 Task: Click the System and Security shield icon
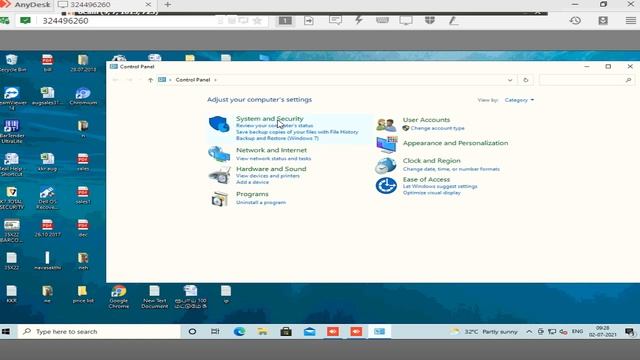(x=219, y=124)
